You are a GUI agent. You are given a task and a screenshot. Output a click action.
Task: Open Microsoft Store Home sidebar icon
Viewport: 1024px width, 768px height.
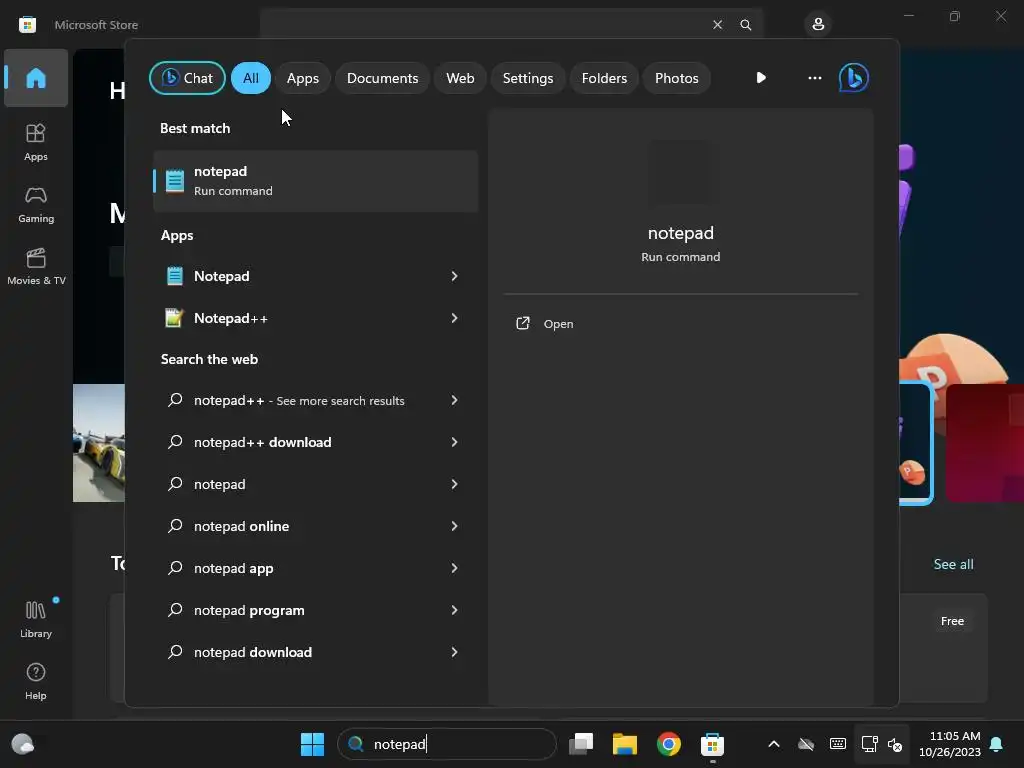[36, 78]
